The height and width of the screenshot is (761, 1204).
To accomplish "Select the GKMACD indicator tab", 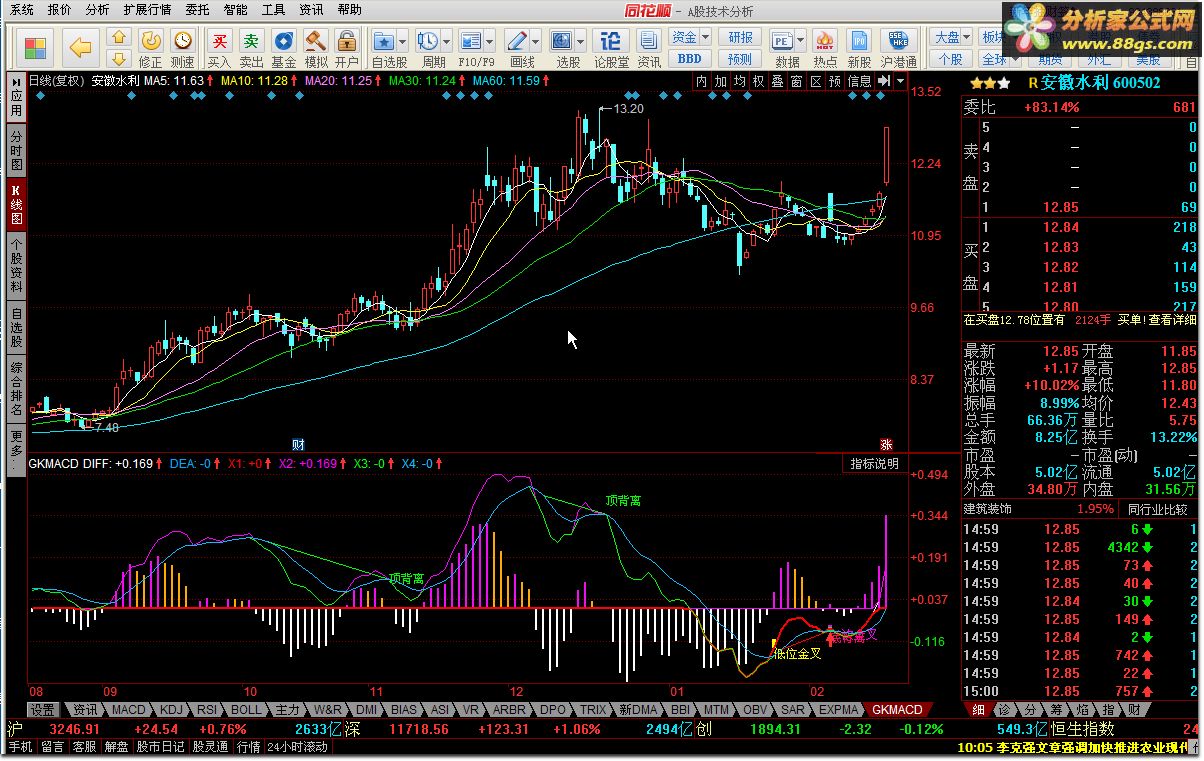I will click(897, 709).
